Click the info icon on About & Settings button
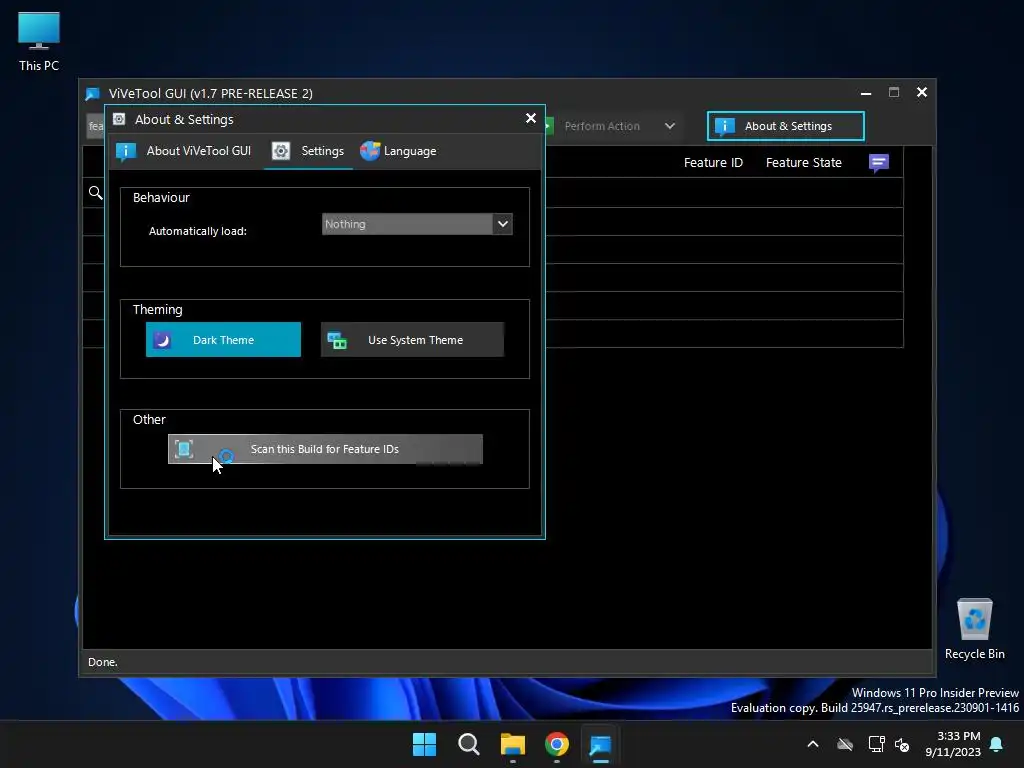The height and width of the screenshot is (768, 1024). tap(724, 126)
